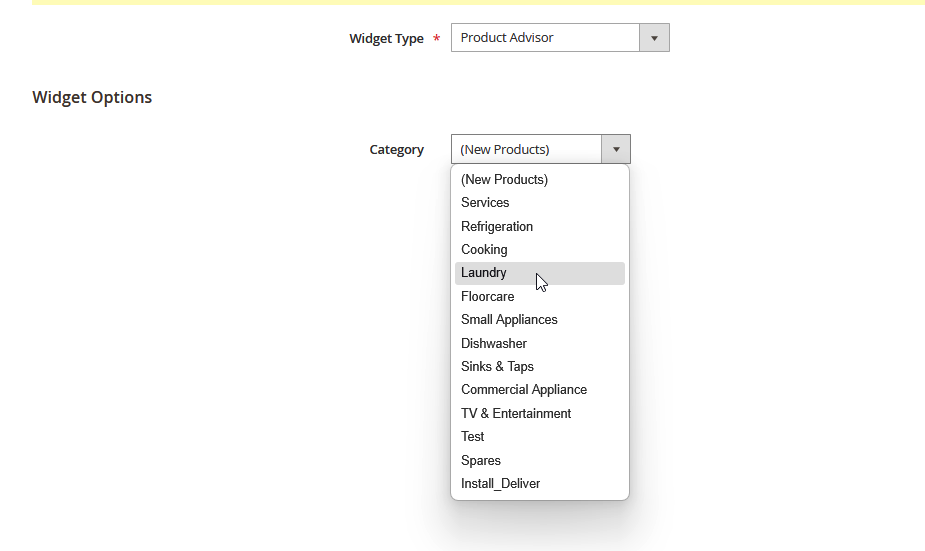Select the Test category option
Screen dimensions: 925x551
point(473,437)
